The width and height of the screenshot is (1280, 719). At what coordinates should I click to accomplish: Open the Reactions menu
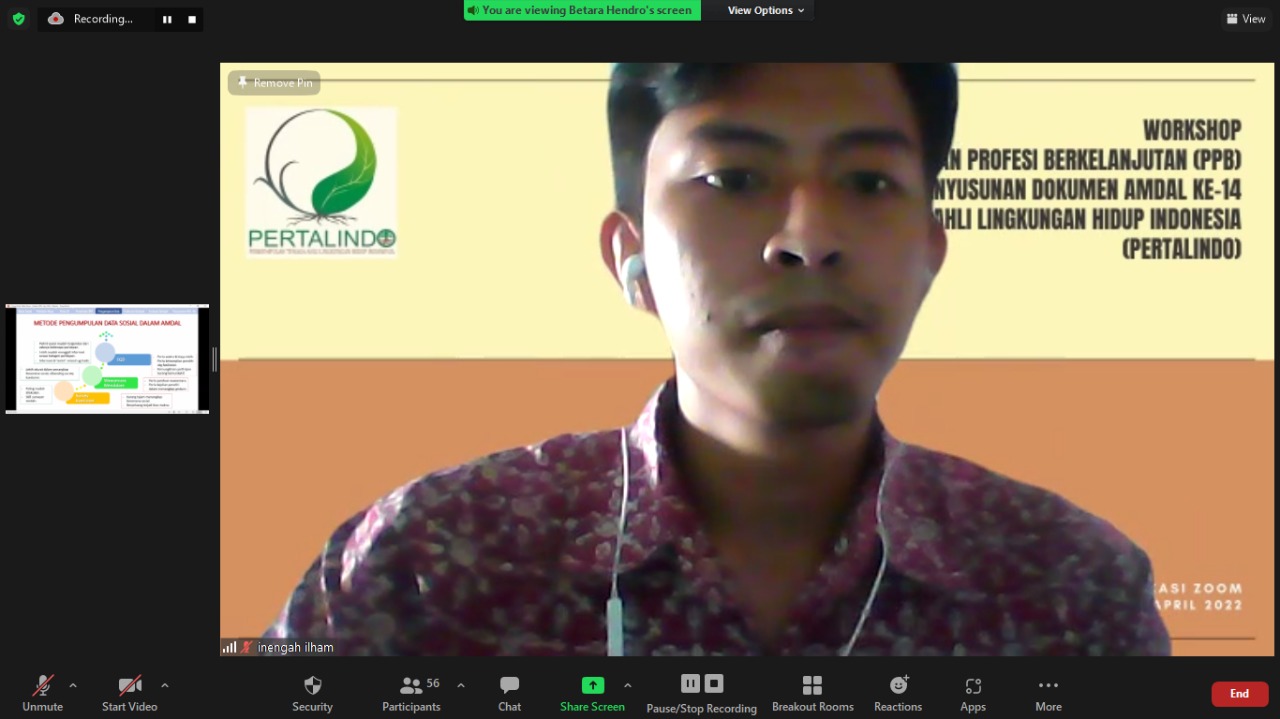898,693
